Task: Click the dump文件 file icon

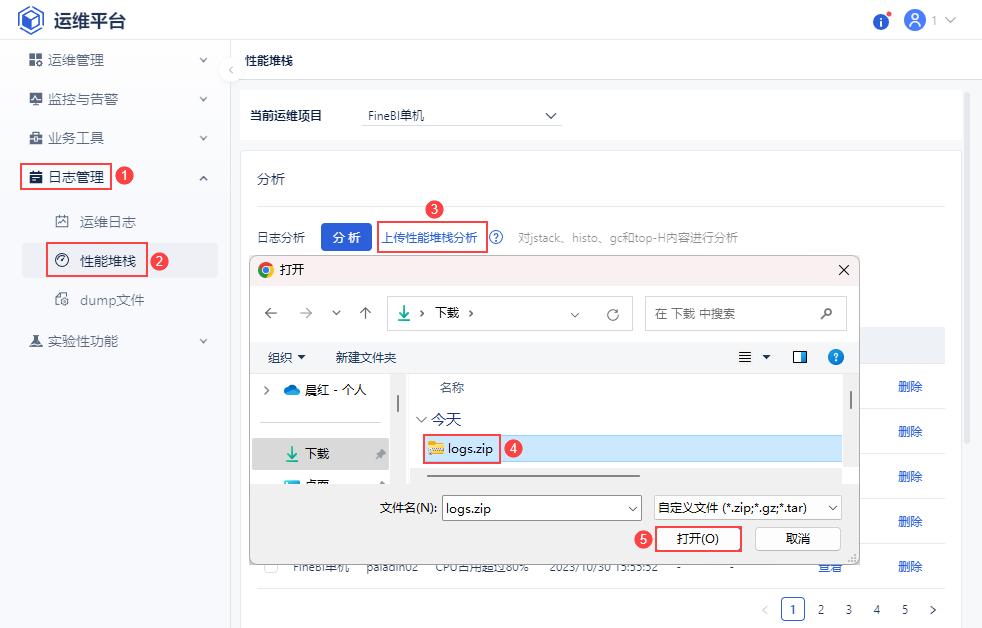Action: pos(62,299)
